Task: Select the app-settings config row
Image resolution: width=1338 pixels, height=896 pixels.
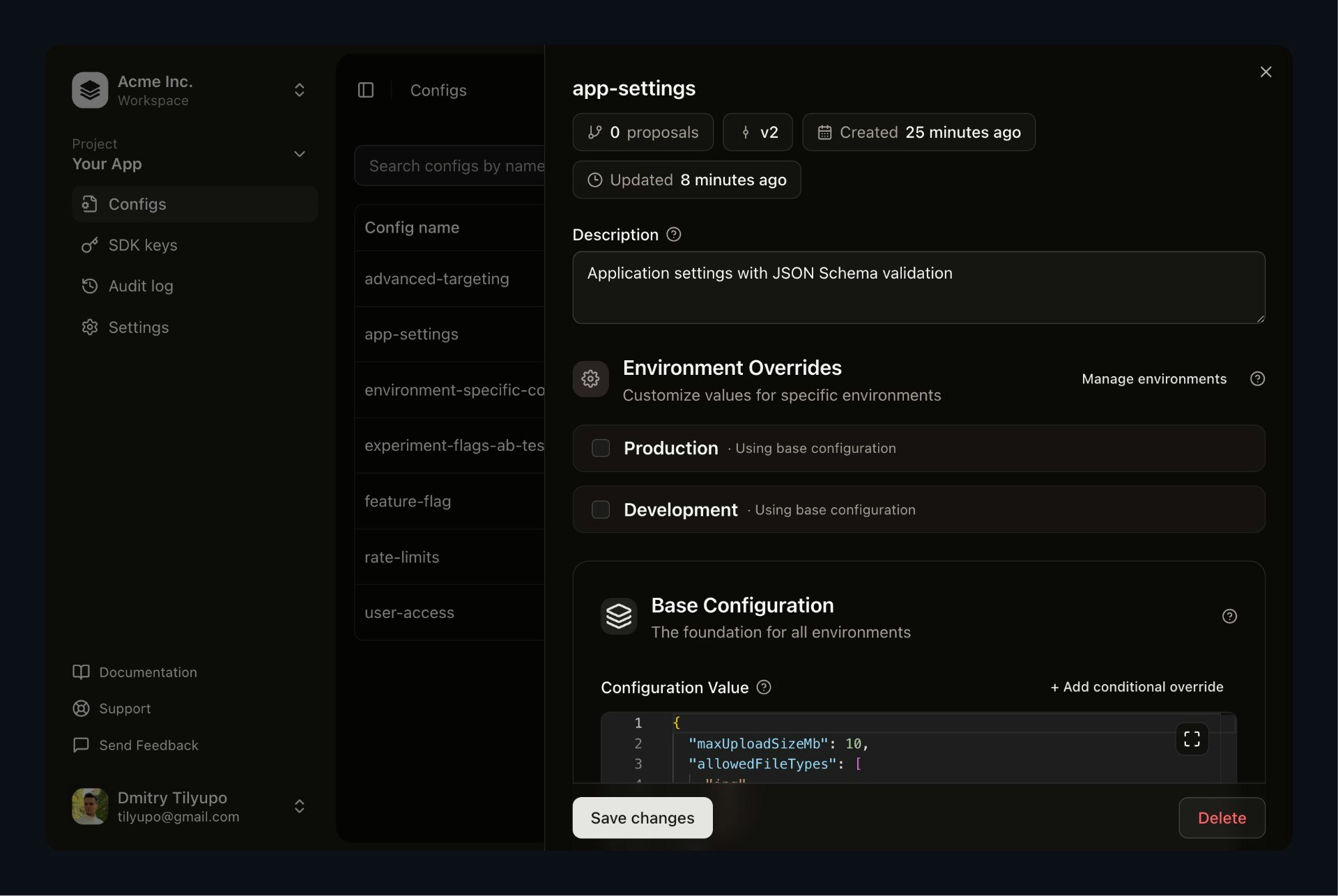Action: click(x=413, y=334)
